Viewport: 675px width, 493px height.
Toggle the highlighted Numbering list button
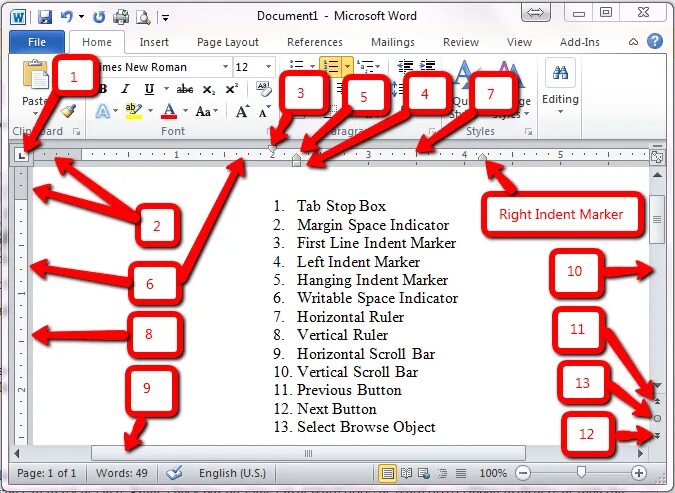pyautogui.click(x=331, y=66)
